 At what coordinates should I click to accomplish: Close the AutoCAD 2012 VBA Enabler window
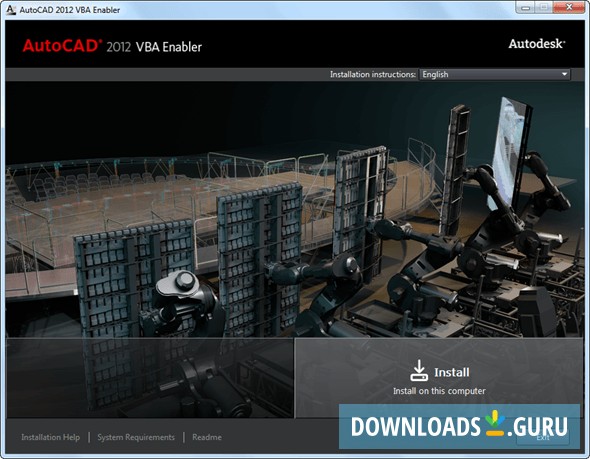(569, 7)
